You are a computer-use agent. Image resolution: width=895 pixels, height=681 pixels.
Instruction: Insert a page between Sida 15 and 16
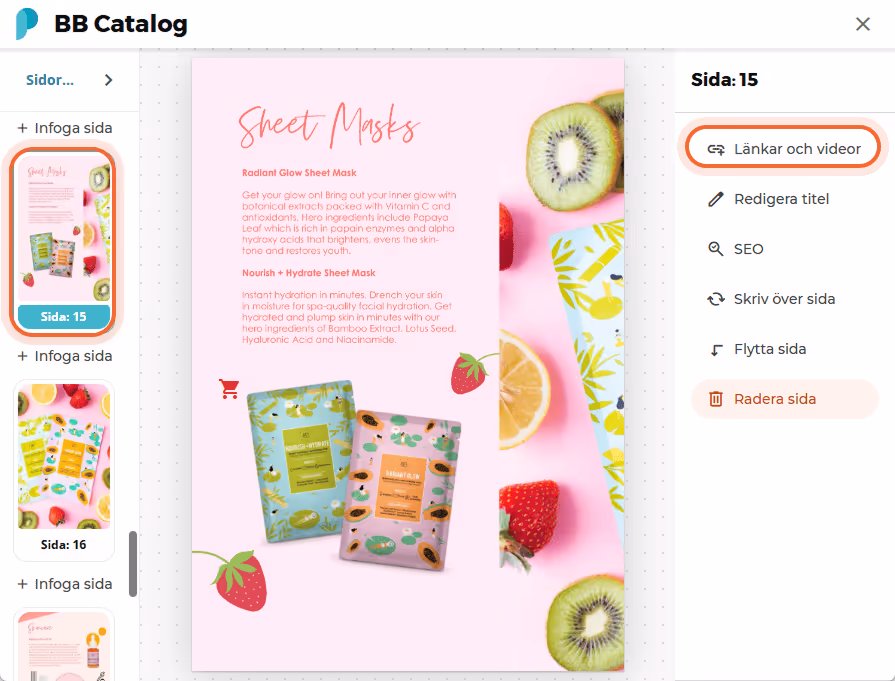64,356
